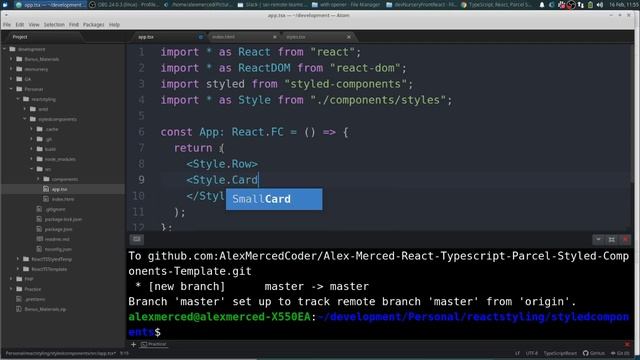Viewport: 640px width, 360px height.
Task: Select the Bonus_Materials.zip file
Action: (x=45, y=309)
